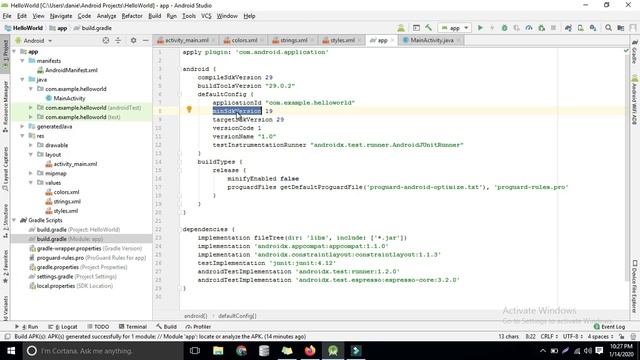
Task: Collapse all in the Project panel
Action: (118, 40)
